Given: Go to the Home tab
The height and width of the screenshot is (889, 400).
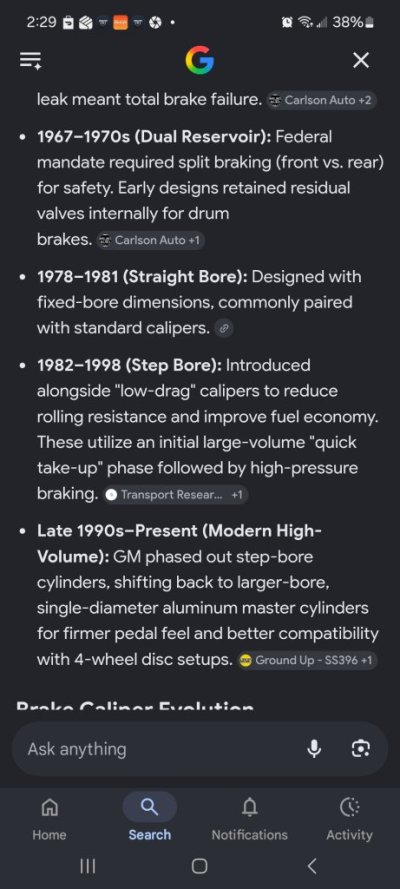Looking at the screenshot, I should 49,819.
